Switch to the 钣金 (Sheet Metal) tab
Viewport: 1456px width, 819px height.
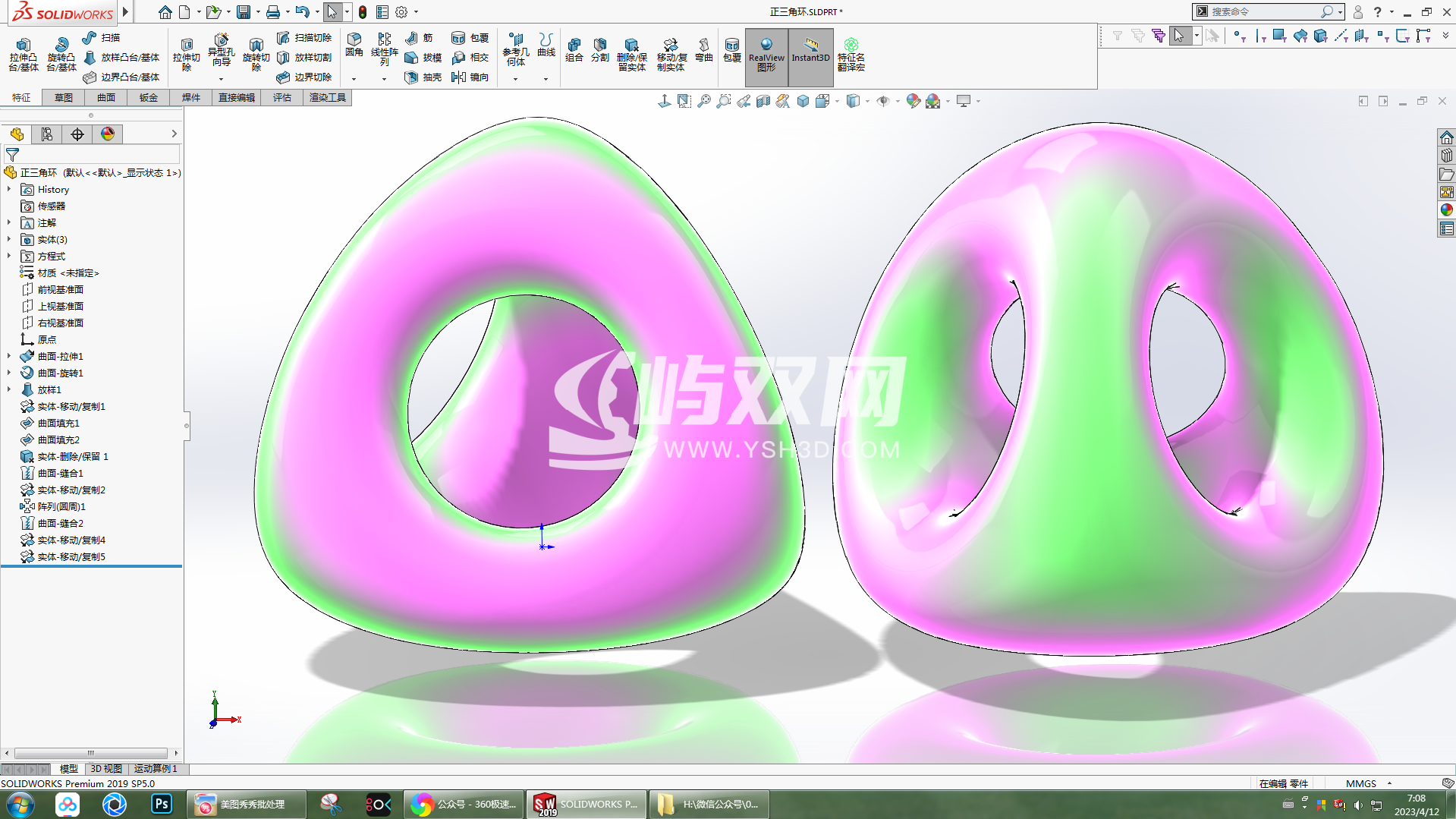(x=149, y=97)
